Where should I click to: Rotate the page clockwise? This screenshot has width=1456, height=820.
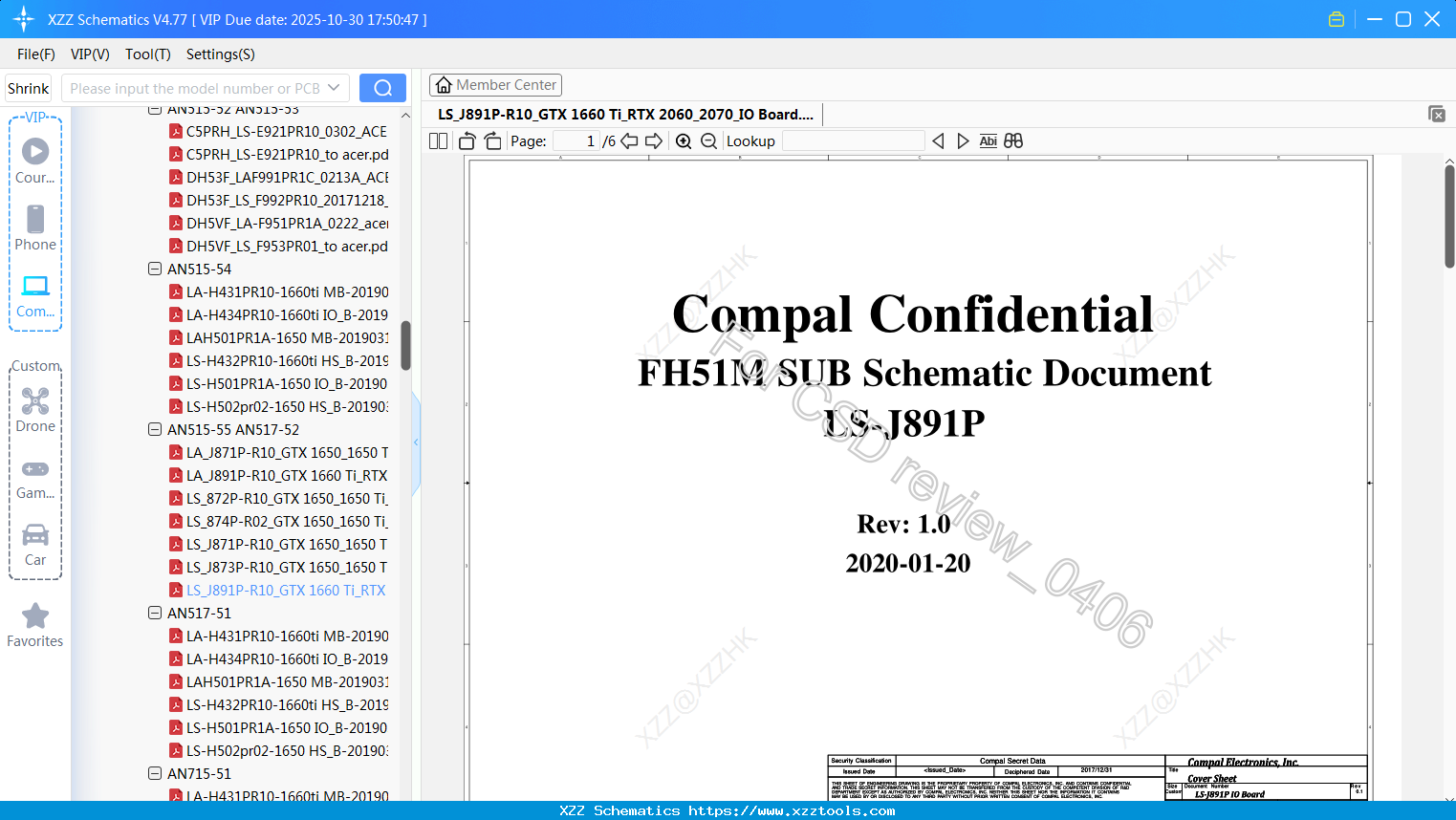[492, 141]
